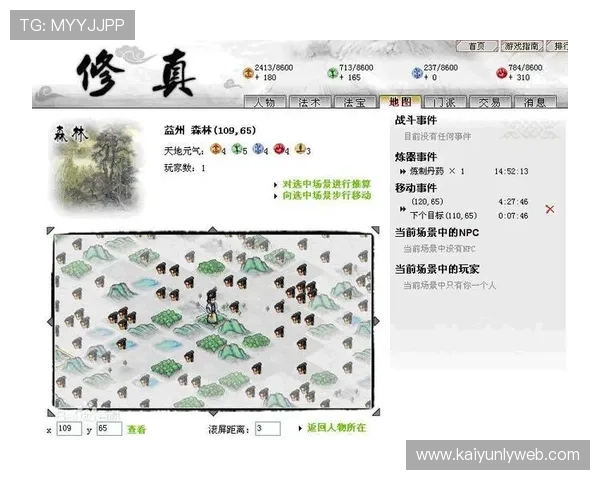The image size is (600, 480).
Task: Click the 14:52:13 refining timer
Action: tap(511, 171)
